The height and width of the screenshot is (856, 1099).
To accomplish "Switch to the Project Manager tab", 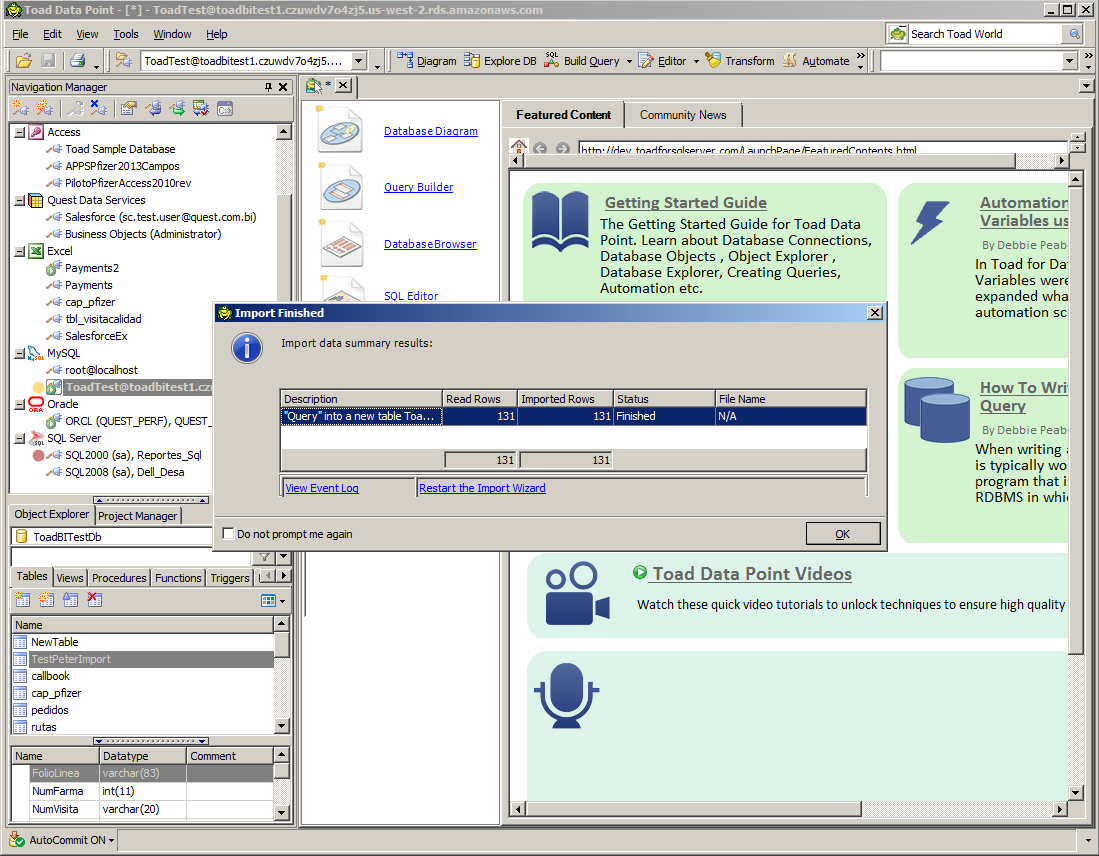I will pyautogui.click(x=137, y=515).
